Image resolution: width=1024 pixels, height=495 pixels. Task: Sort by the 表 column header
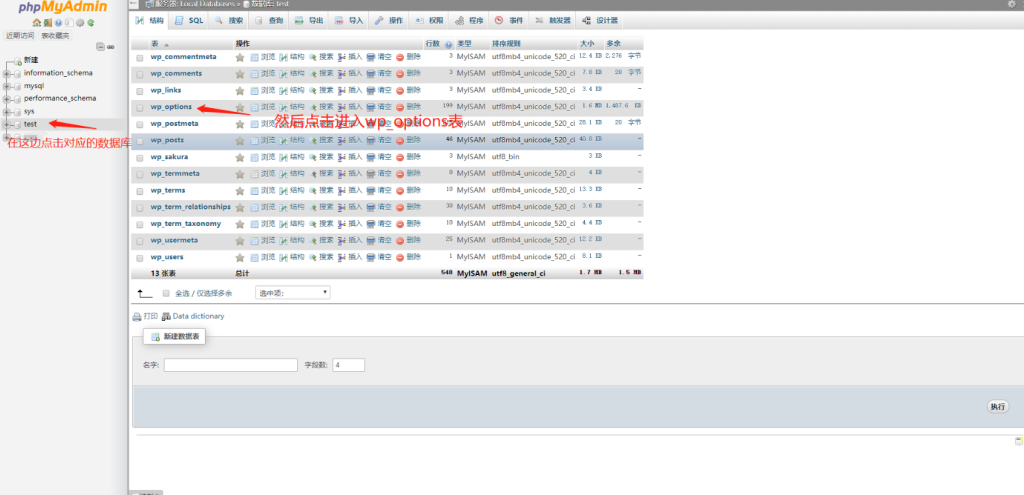[x=155, y=44]
